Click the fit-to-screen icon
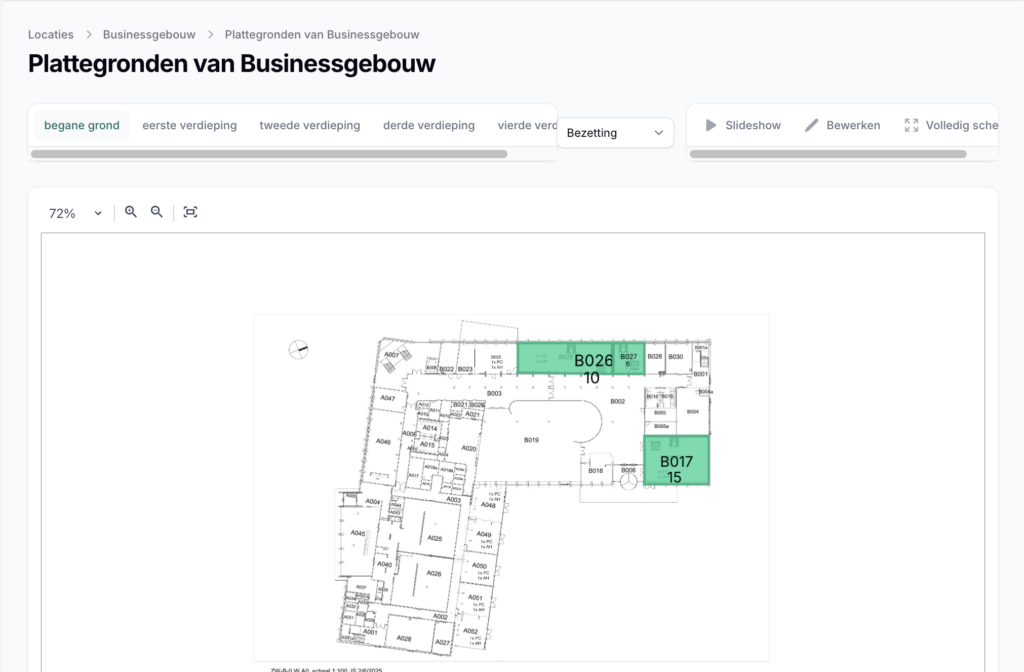The image size is (1024, 672). [x=190, y=212]
